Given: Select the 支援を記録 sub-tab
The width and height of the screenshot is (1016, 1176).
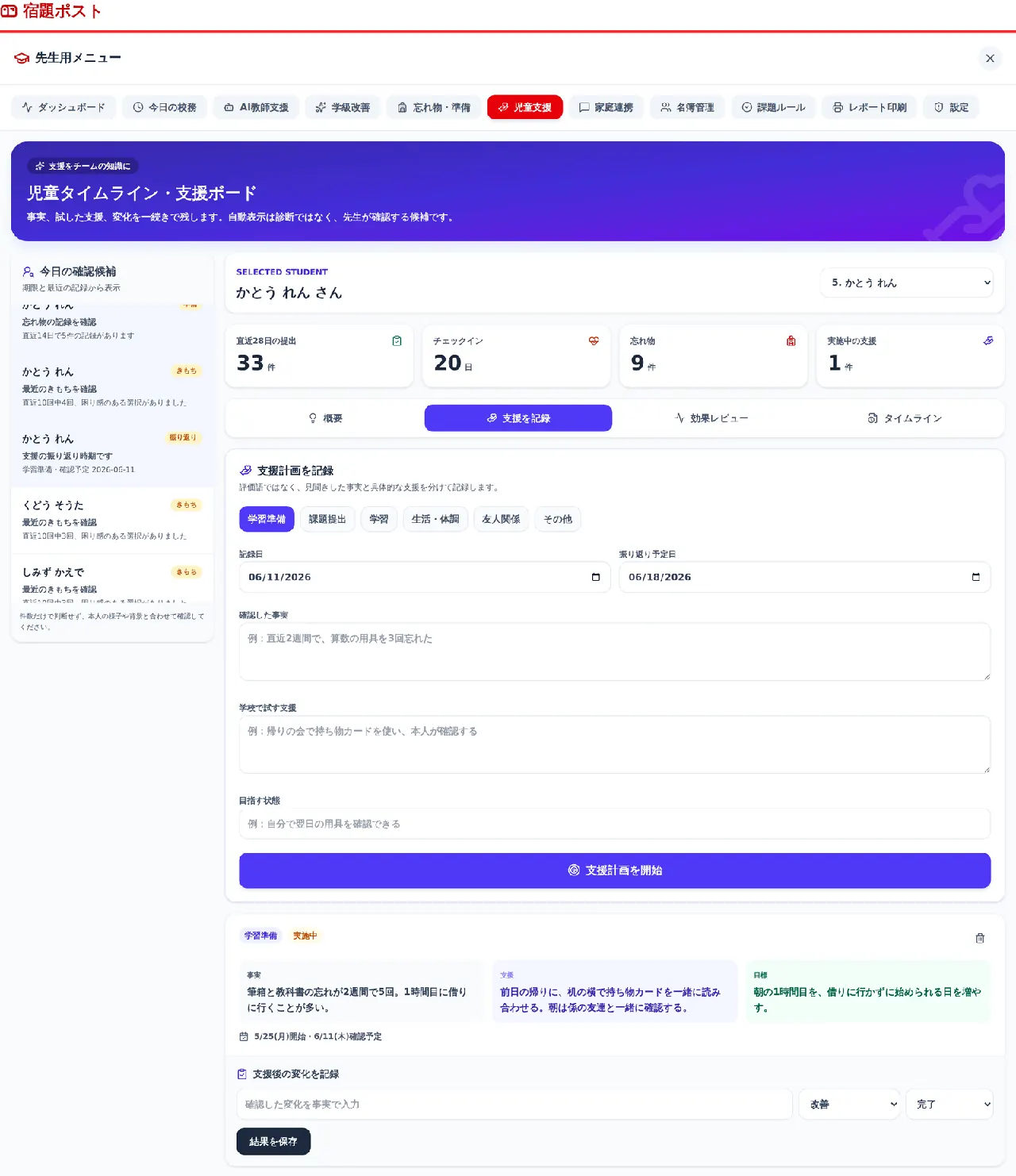Looking at the screenshot, I should click(x=518, y=418).
